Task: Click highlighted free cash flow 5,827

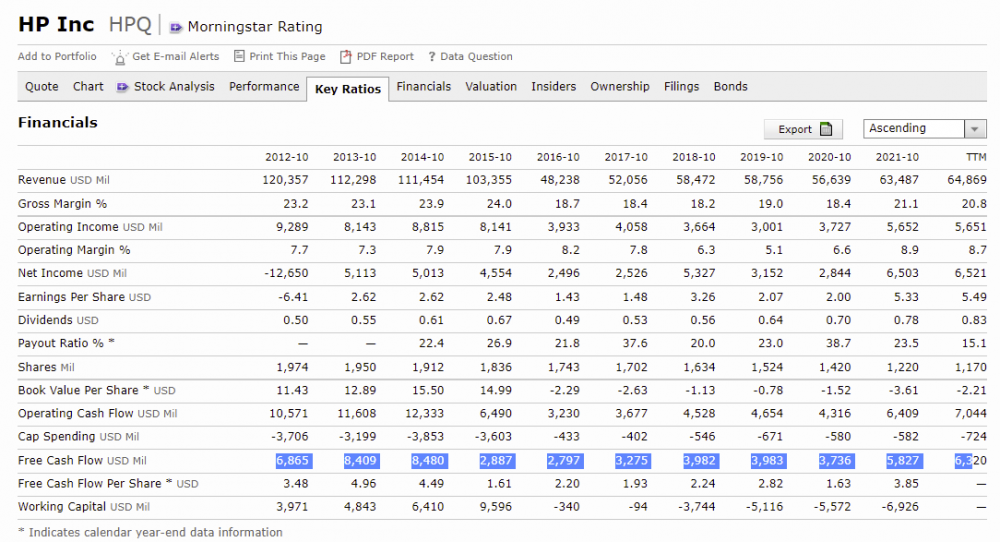Action: pyautogui.click(x=903, y=460)
